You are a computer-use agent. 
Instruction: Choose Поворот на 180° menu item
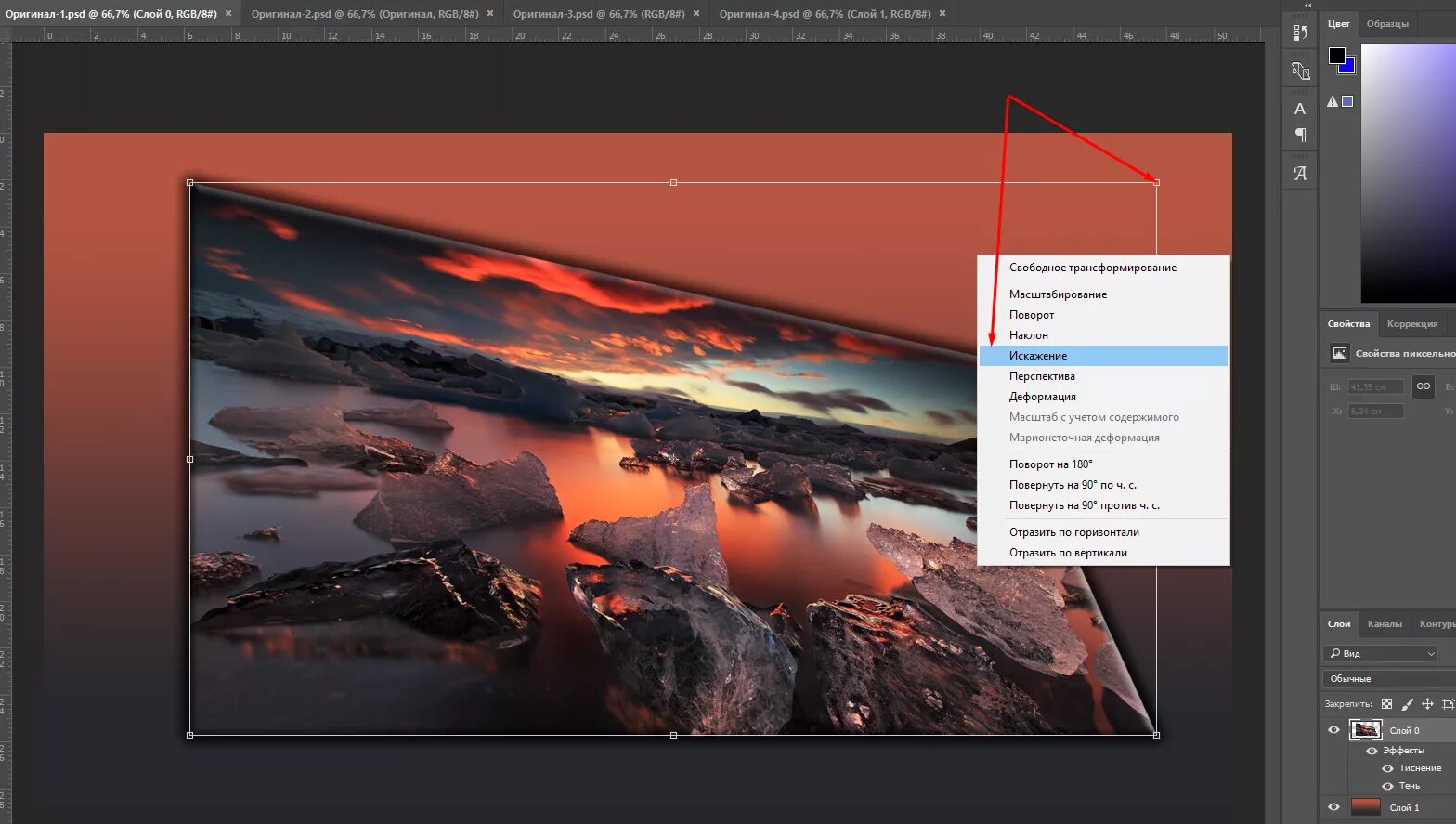pyautogui.click(x=1103, y=464)
